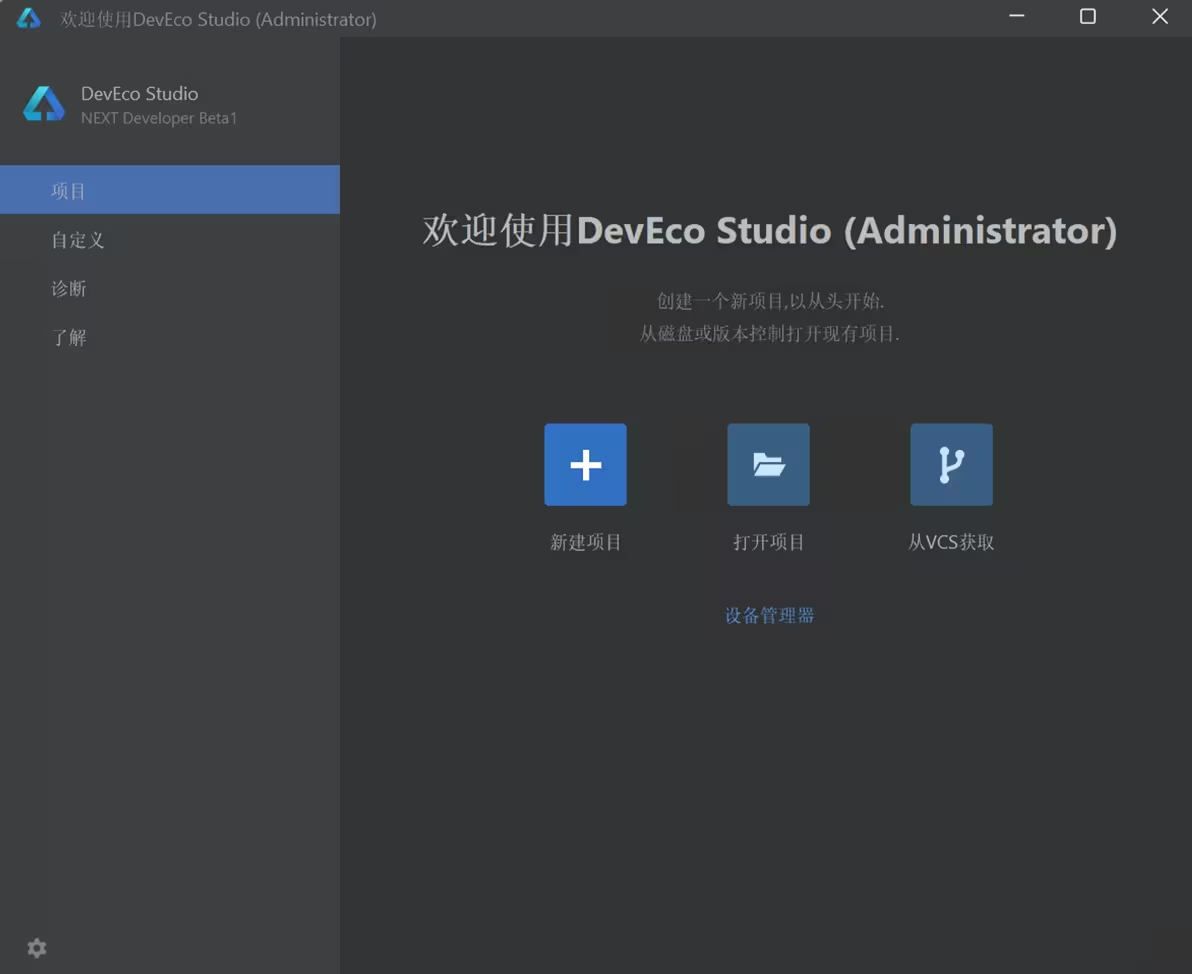
Task: Open the settings gear in the sidebar
Action: (x=36, y=948)
